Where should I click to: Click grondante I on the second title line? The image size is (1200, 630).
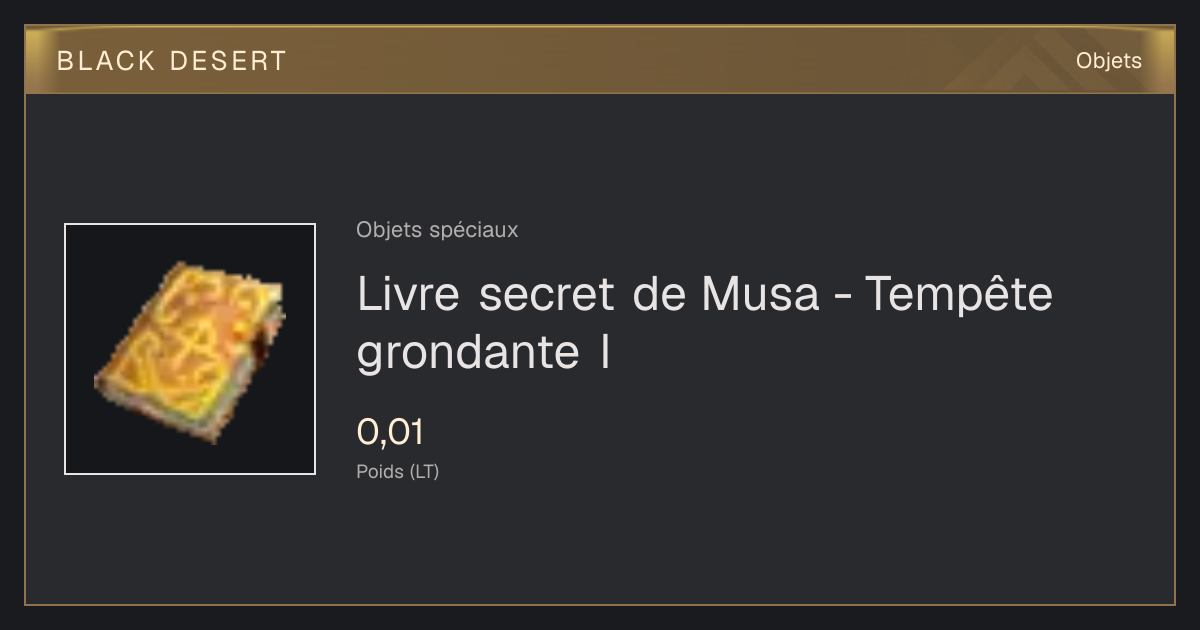[x=483, y=354]
